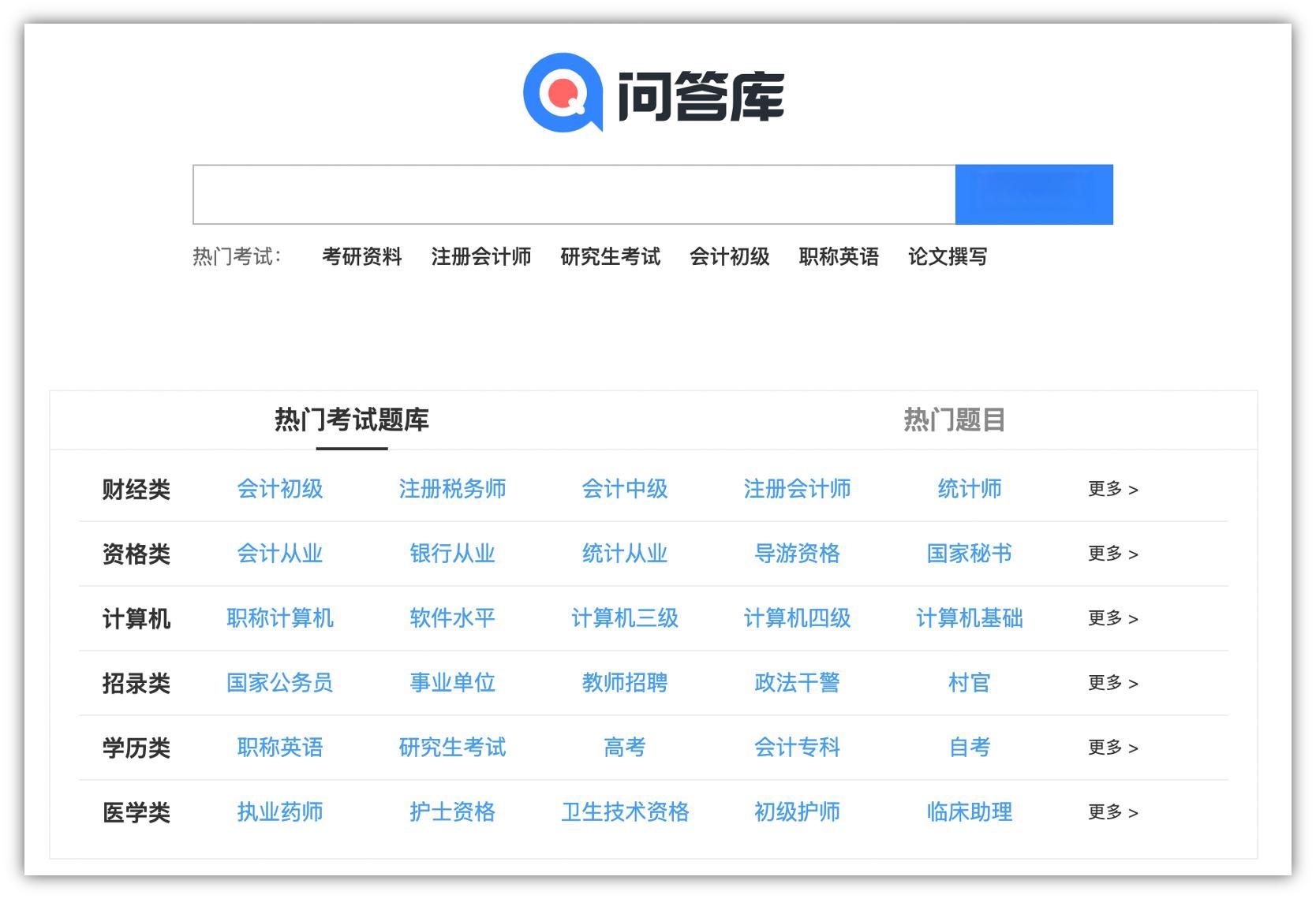The height and width of the screenshot is (899, 1316).
Task: Open the 临床助理 question bank
Action: coord(970,812)
